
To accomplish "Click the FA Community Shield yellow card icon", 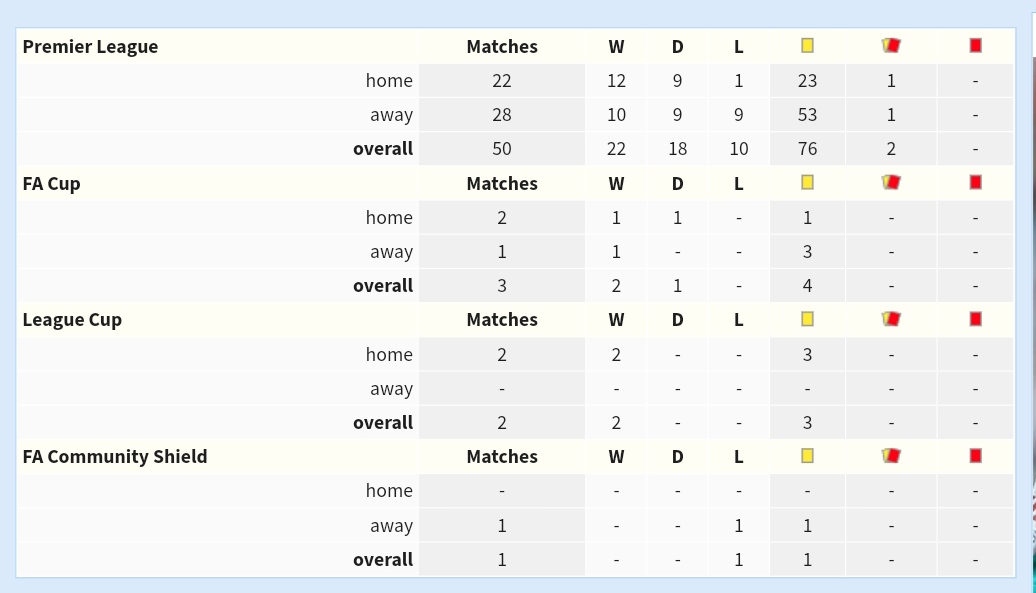I will pyautogui.click(x=807, y=456).
